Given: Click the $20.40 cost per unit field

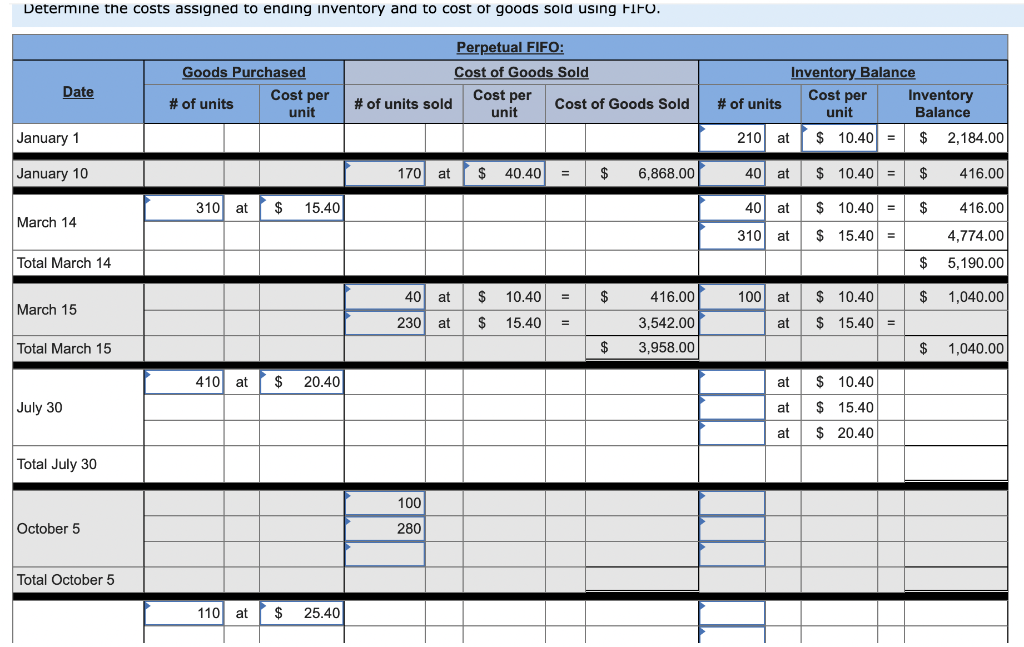Looking at the screenshot, I should pos(302,382).
